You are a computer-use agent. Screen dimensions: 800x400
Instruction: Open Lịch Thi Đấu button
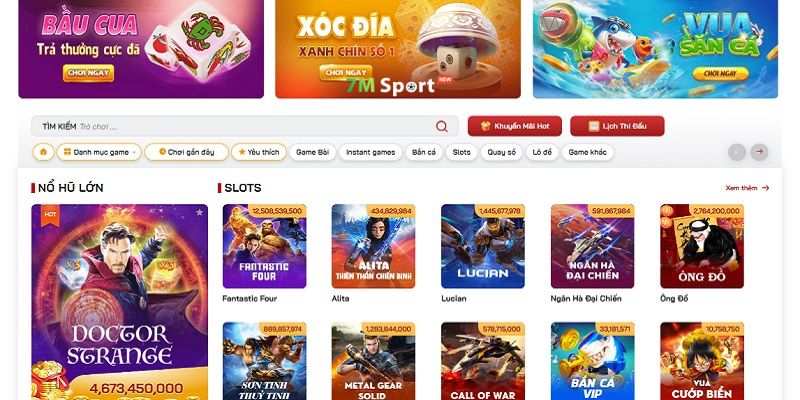point(617,126)
